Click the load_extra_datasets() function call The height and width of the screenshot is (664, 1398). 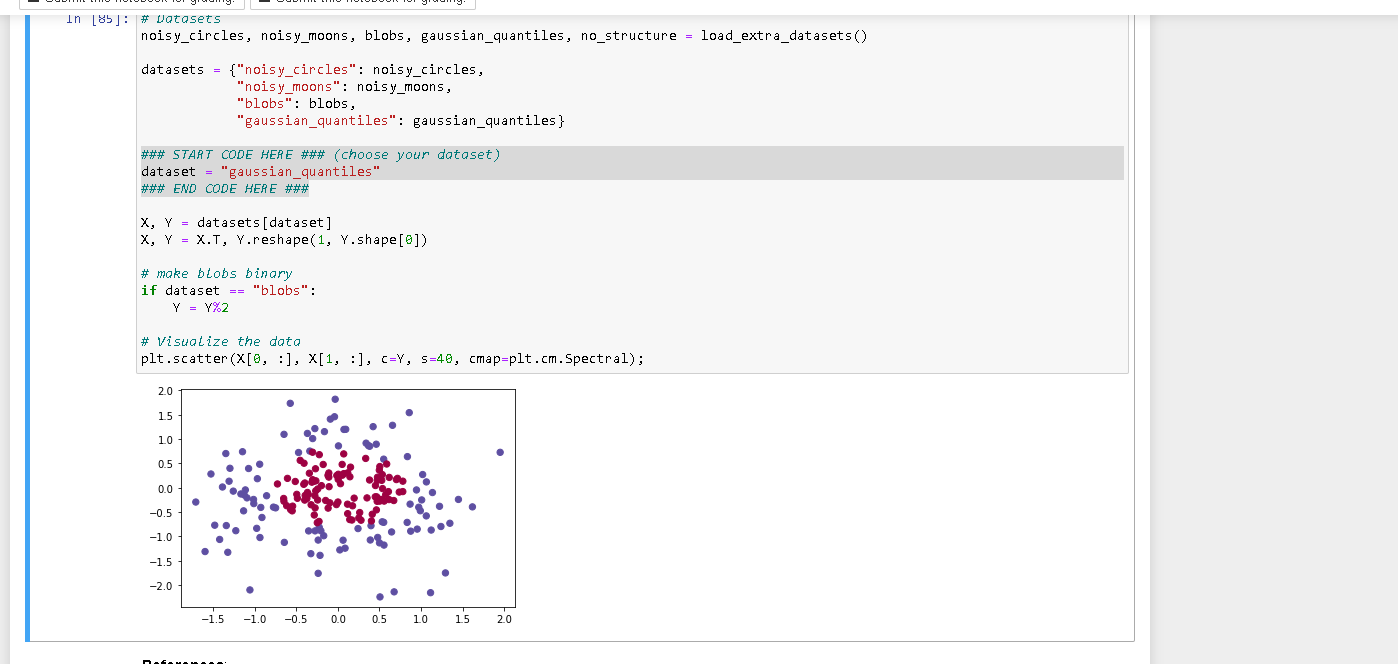click(x=783, y=36)
